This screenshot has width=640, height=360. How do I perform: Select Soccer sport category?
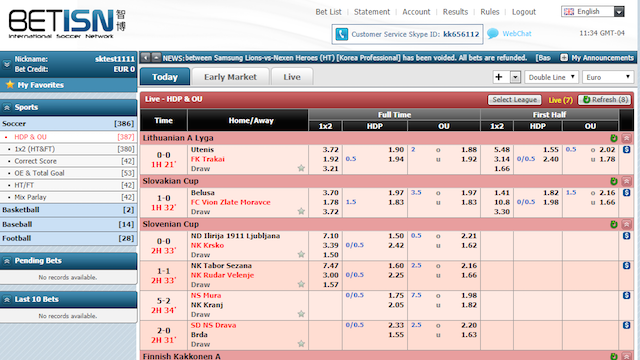pos(68,123)
